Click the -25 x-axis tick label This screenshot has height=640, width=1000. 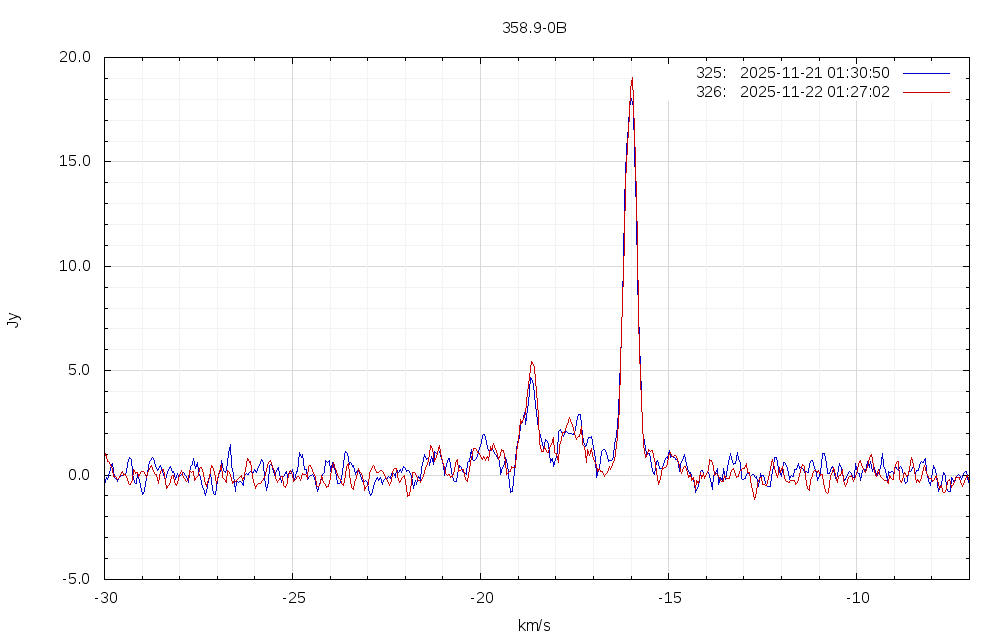click(x=292, y=597)
